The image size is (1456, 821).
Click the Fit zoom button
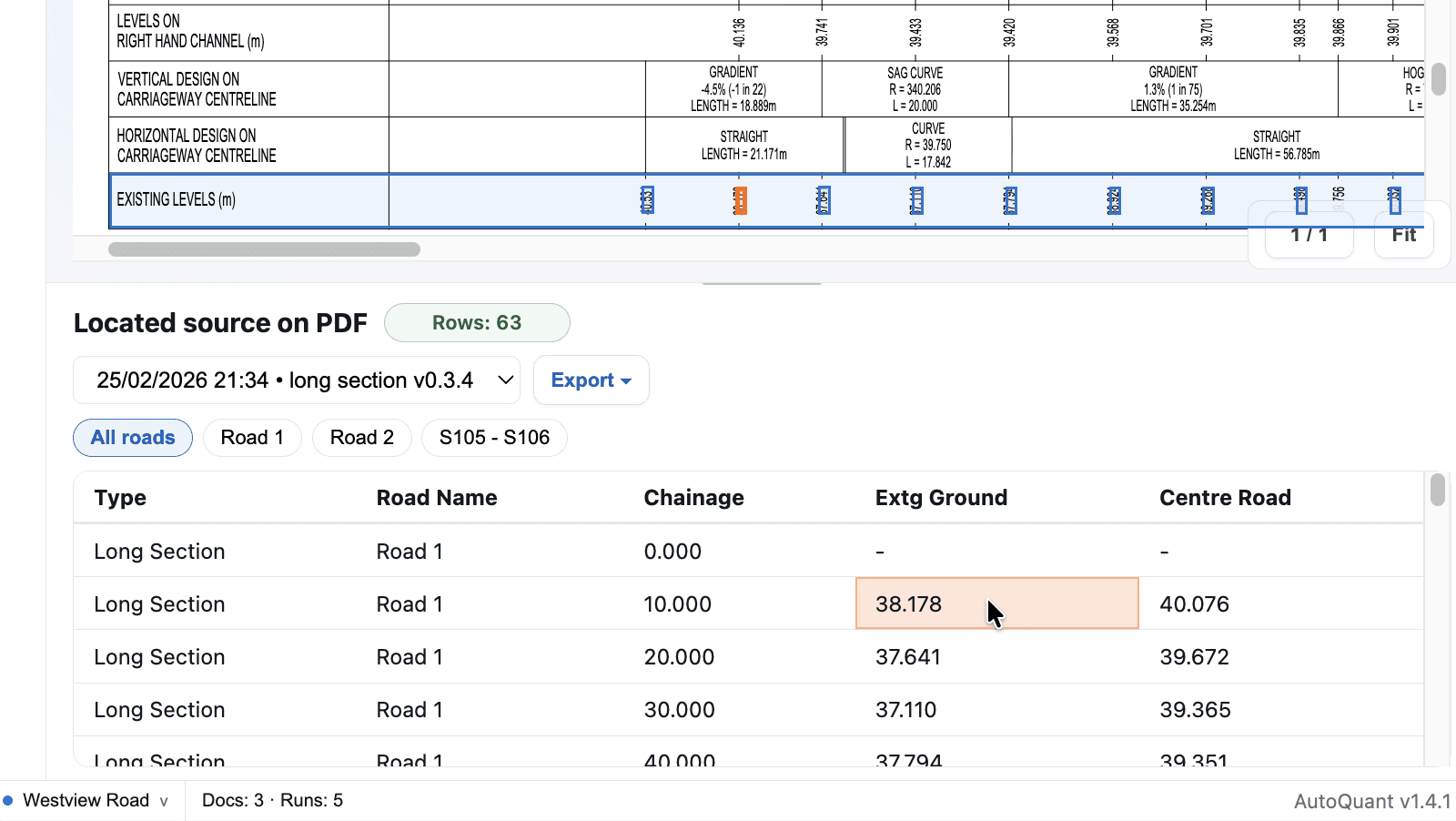pyautogui.click(x=1404, y=235)
